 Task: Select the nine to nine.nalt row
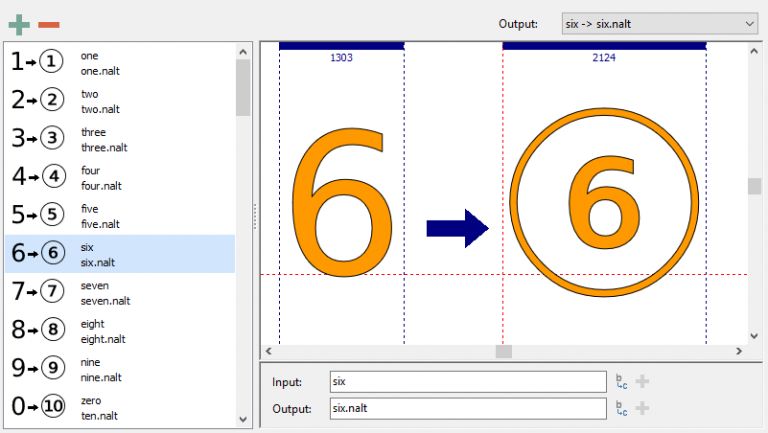[x=120, y=369]
